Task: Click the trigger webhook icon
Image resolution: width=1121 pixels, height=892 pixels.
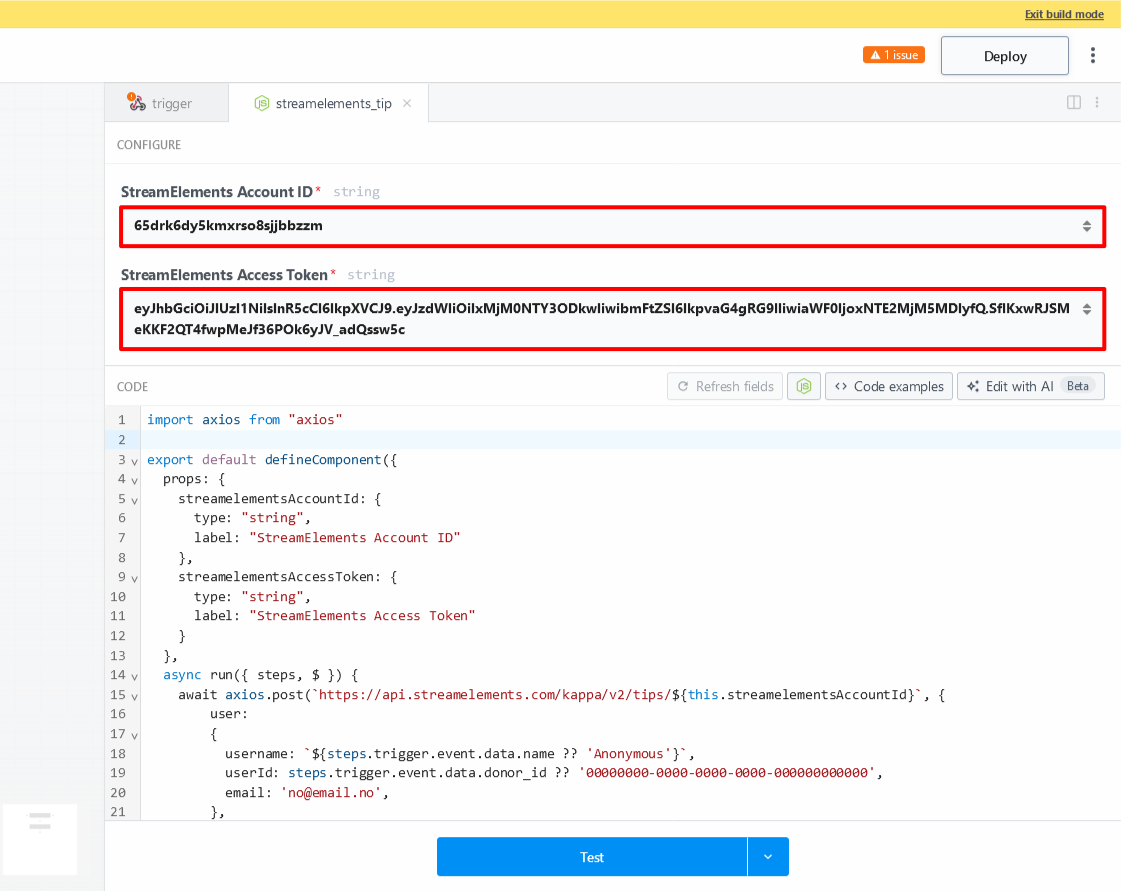Action: pyautogui.click(x=137, y=102)
